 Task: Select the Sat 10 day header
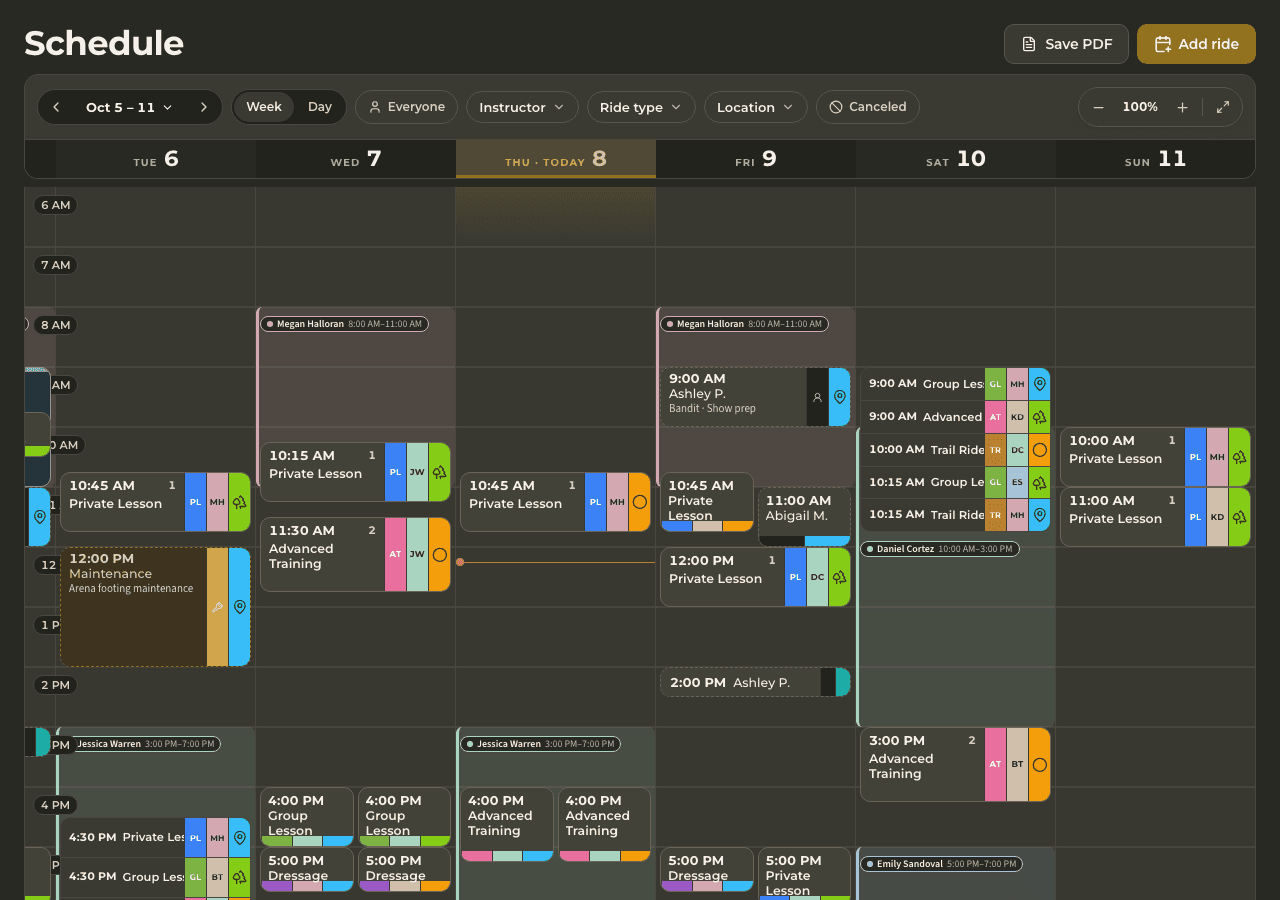(x=956, y=159)
